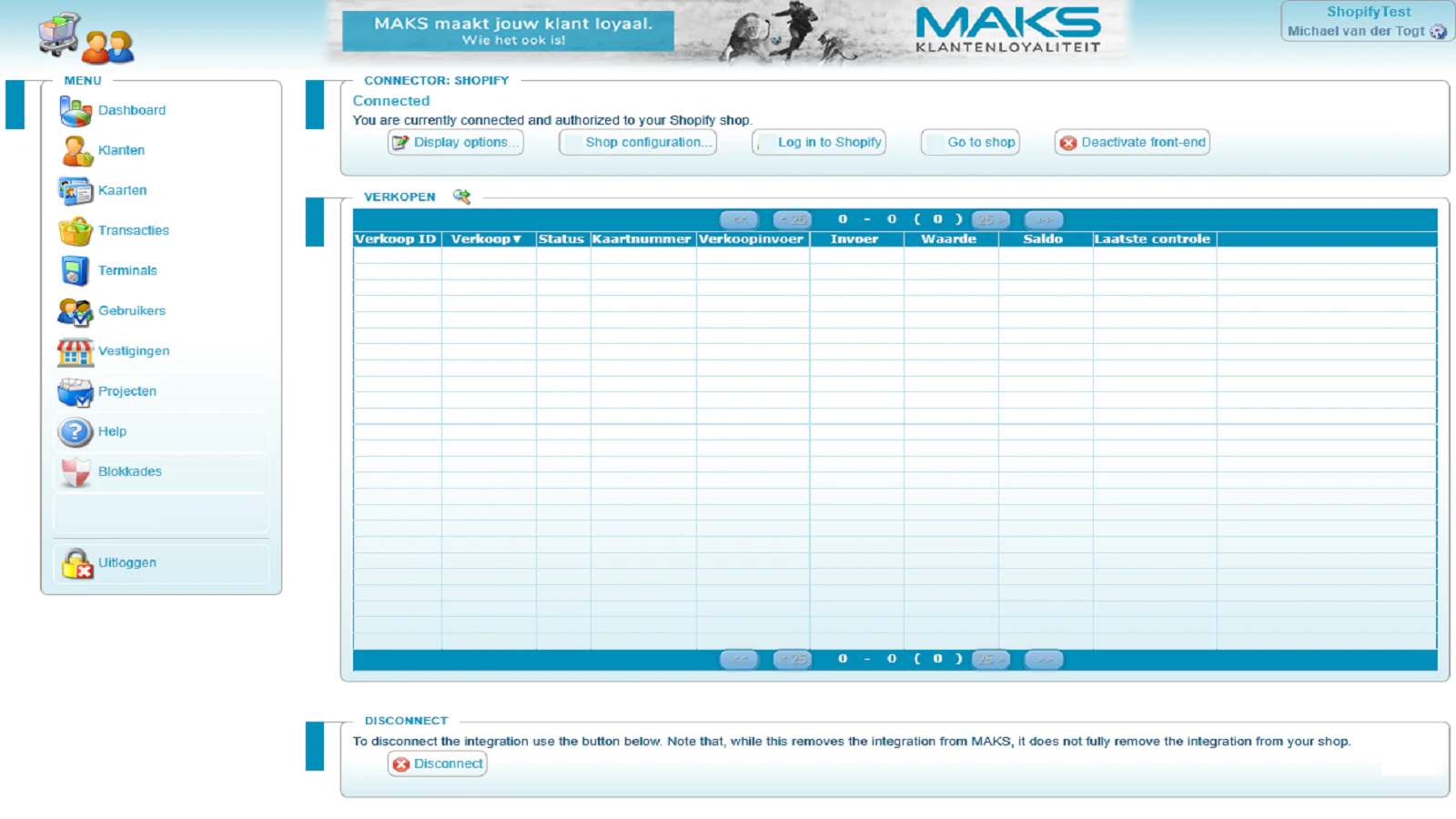Click the Display options button
Screen dimensions: 1456x819
click(x=455, y=142)
